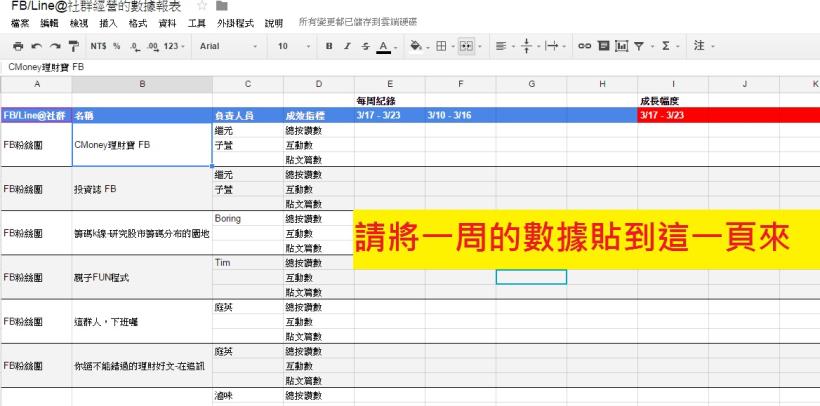Screen dimensions: 820x406
Task: Open the 123 number formats dropdown
Action: pos(174,46)
